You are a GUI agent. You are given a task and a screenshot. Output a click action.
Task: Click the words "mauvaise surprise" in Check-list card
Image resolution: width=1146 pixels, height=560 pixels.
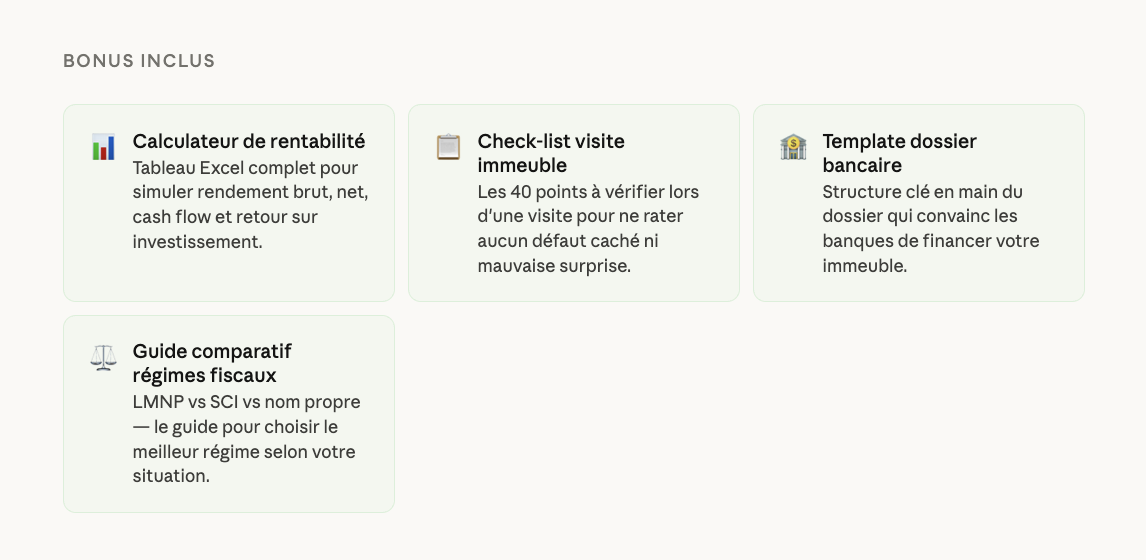pos(554,266)
